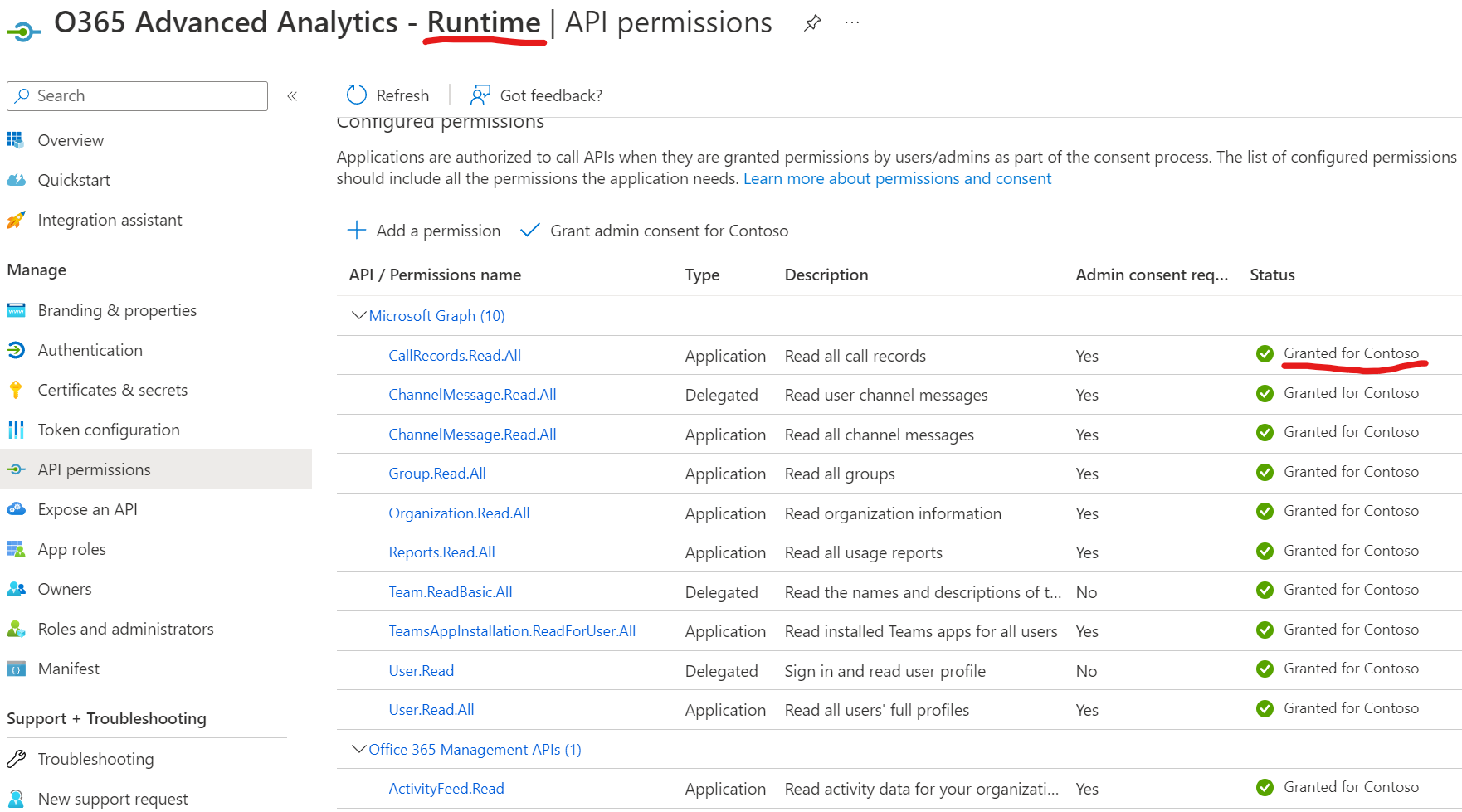The image size is (1462, 812).
Task: Click Grant admin consent for Contoso
Action: [x=654, y=231]
